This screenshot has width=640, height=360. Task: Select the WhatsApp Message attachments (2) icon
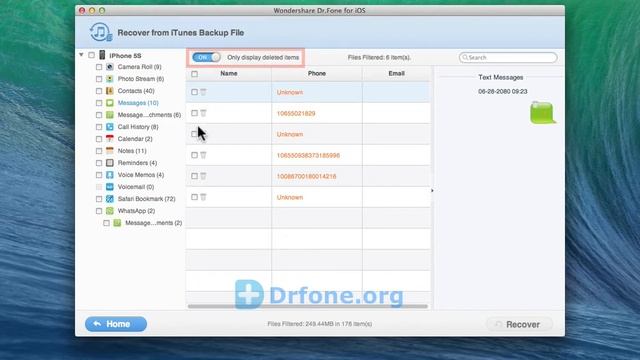tap(117, 223)
